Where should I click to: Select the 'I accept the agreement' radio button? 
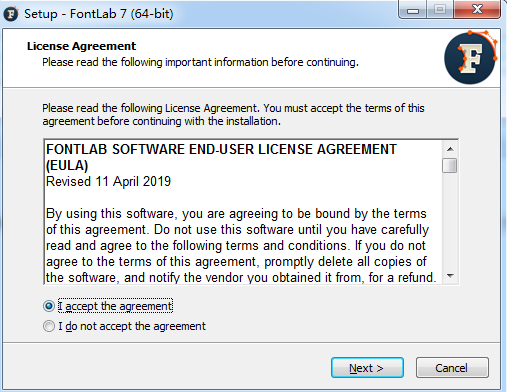point(49,306)
